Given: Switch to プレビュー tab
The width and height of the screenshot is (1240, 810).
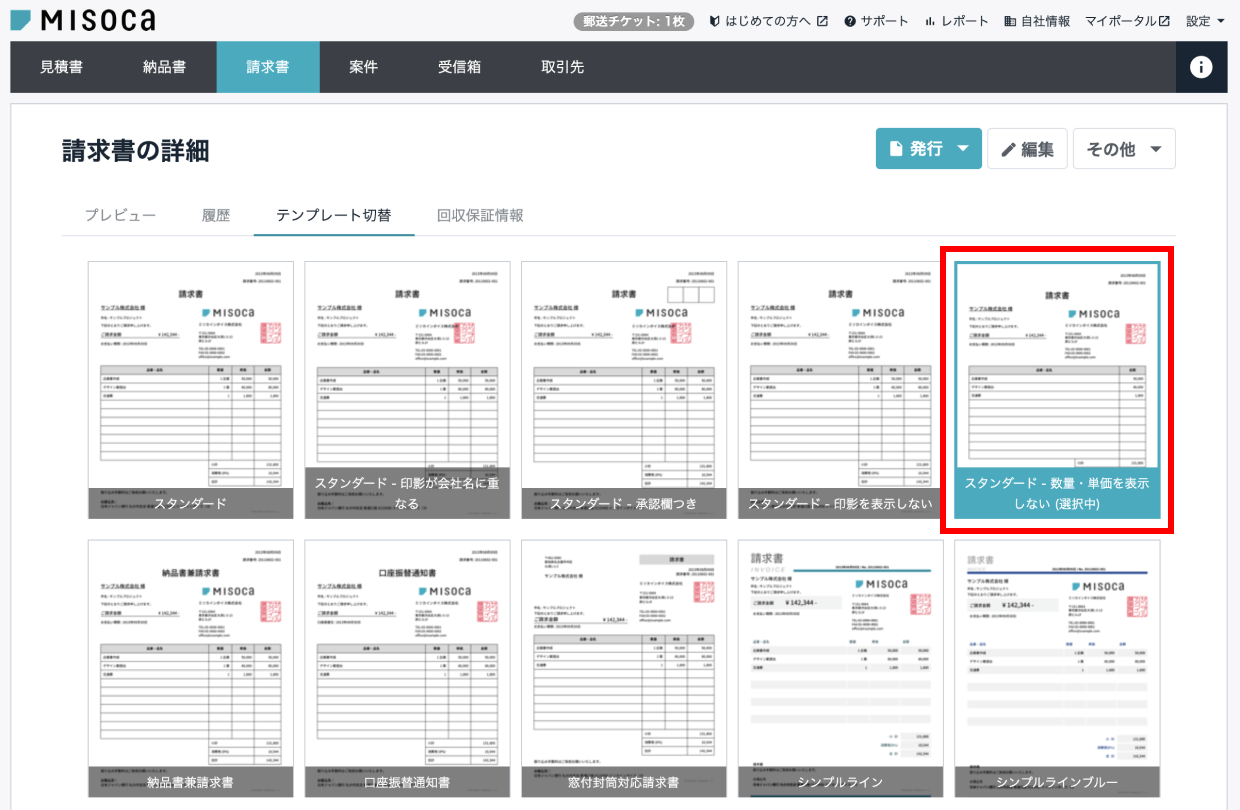Looking at the screenshot, I should tap(120, 215).
